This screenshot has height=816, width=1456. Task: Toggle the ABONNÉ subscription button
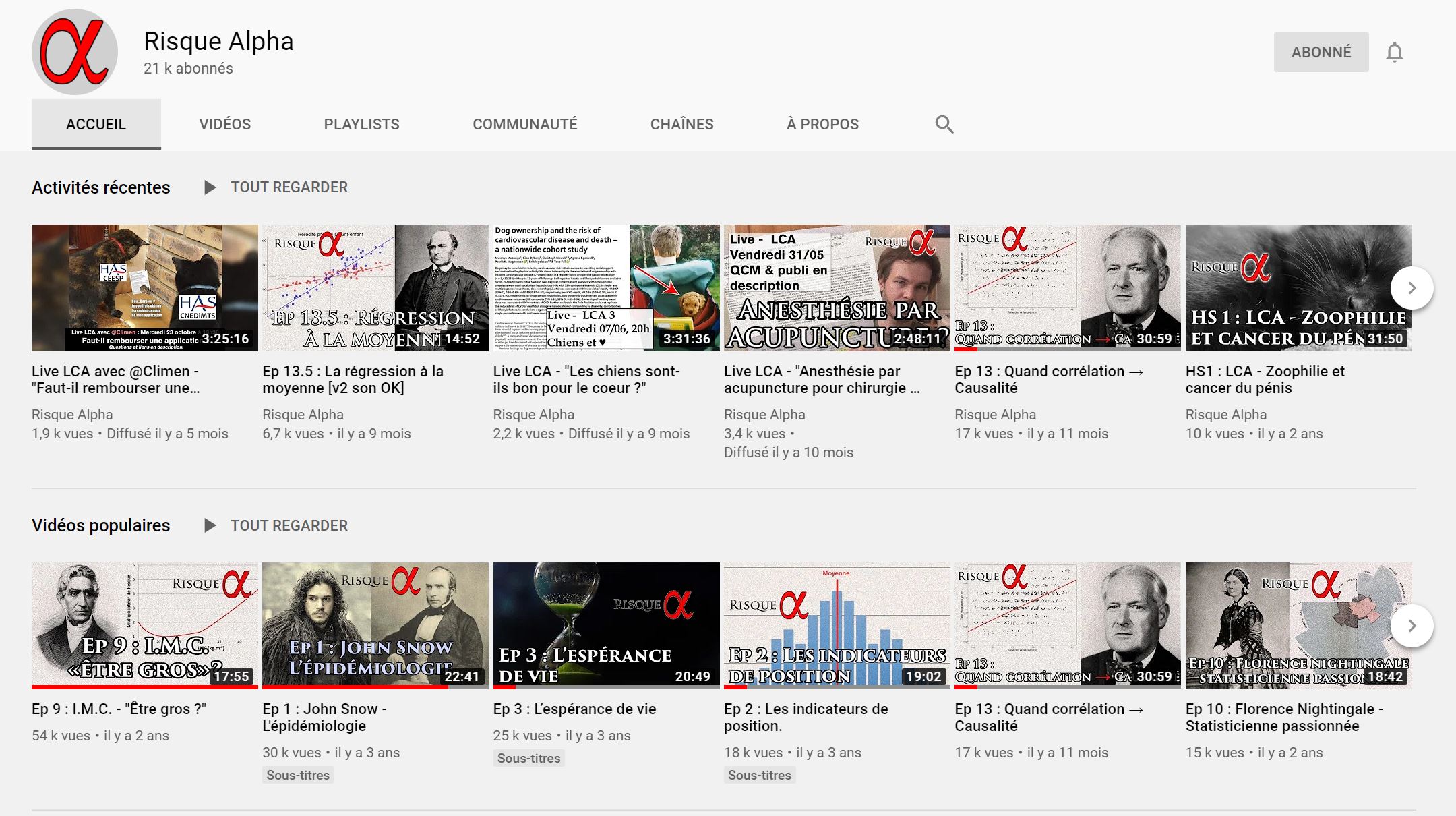pos(1321,52)
